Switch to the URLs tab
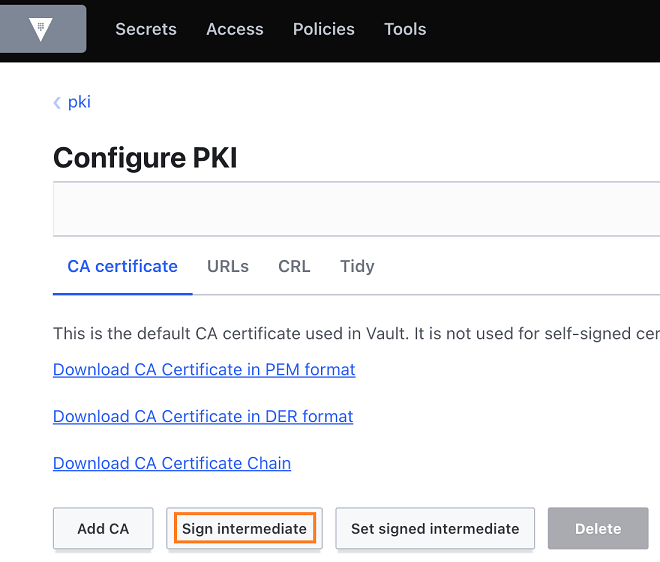The image size is (660, 562). (x=228, y=266)
